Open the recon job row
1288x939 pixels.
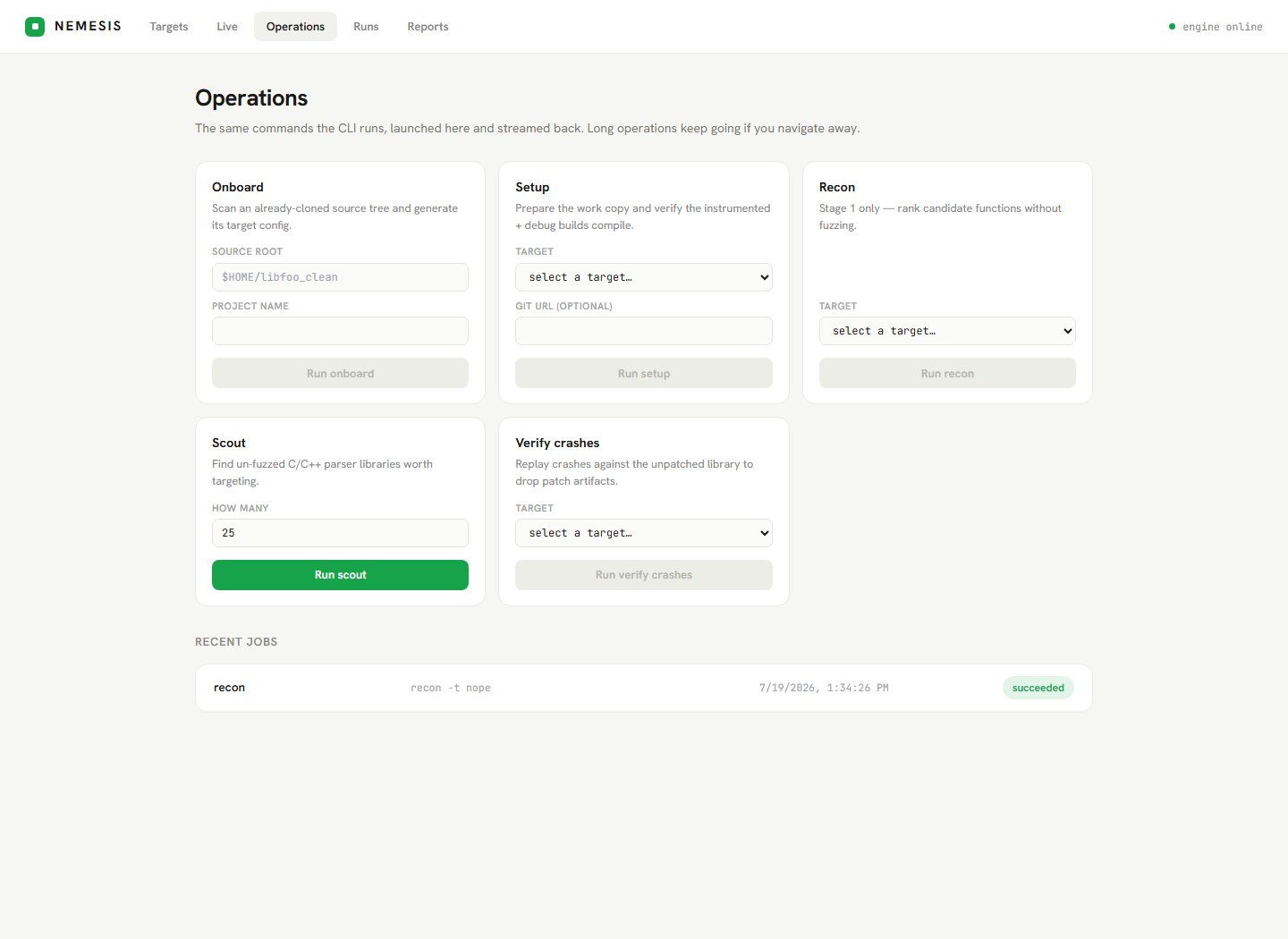(644, 688)
